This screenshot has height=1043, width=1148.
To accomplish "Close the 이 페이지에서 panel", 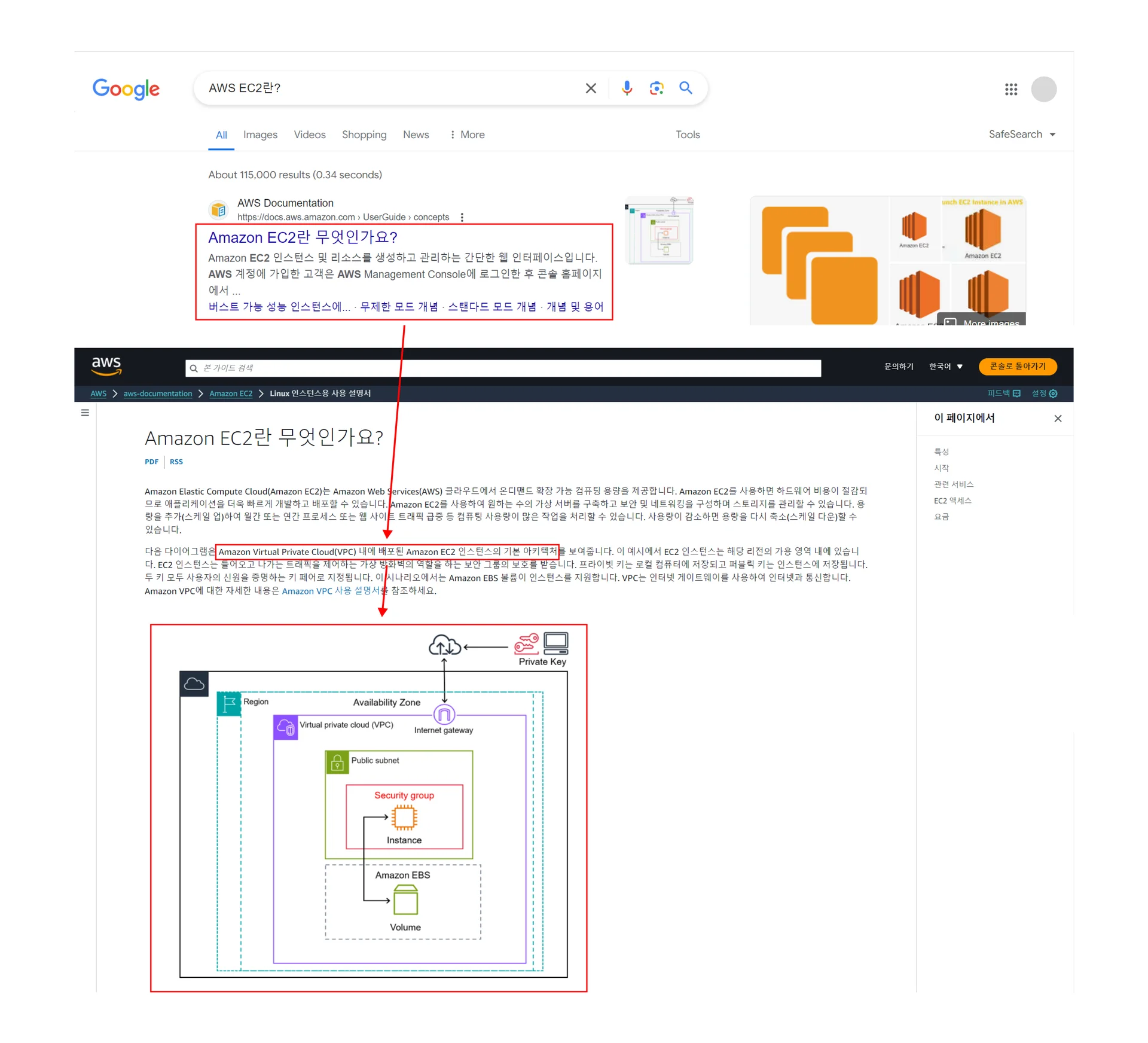I will 1057,419.
